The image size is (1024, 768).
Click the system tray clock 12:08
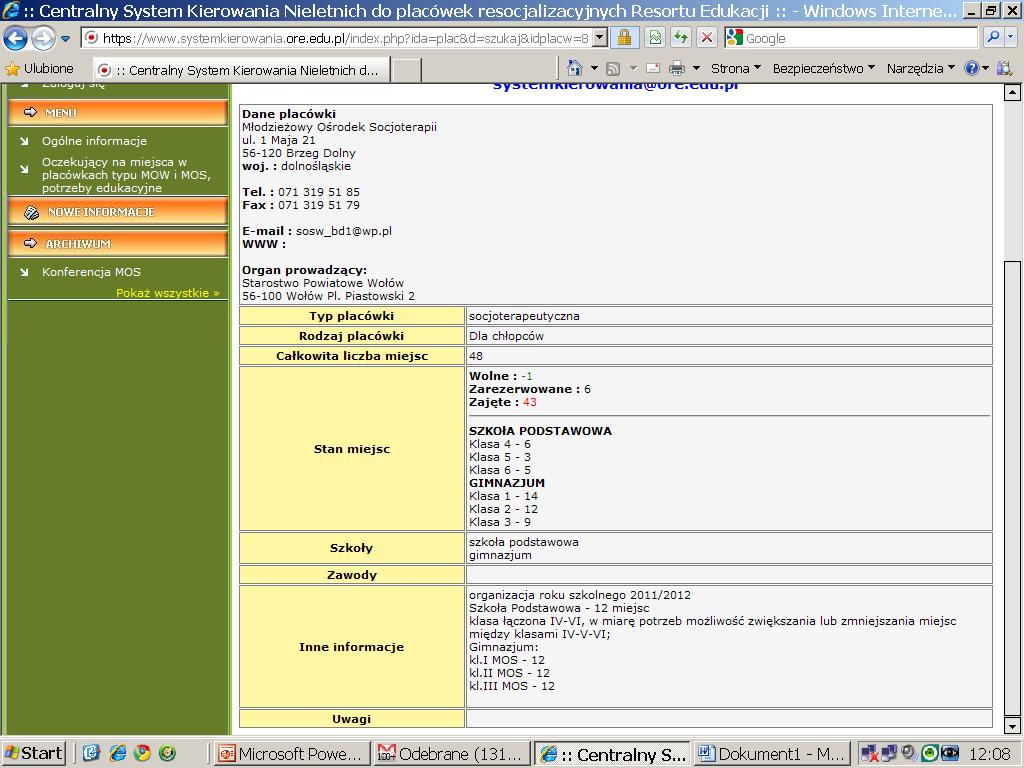(989, 754)
